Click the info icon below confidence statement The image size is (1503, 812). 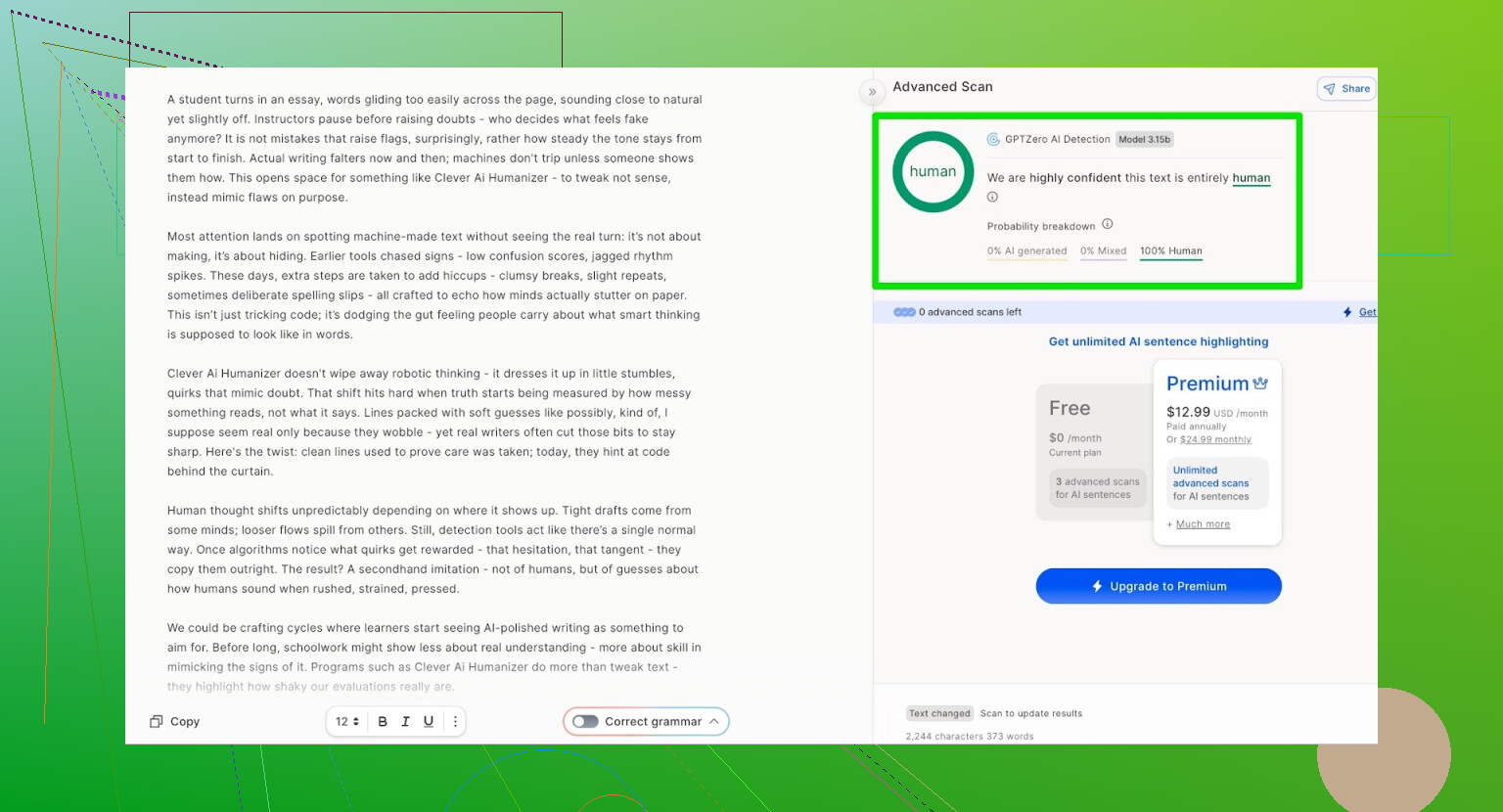coord(992,197)
